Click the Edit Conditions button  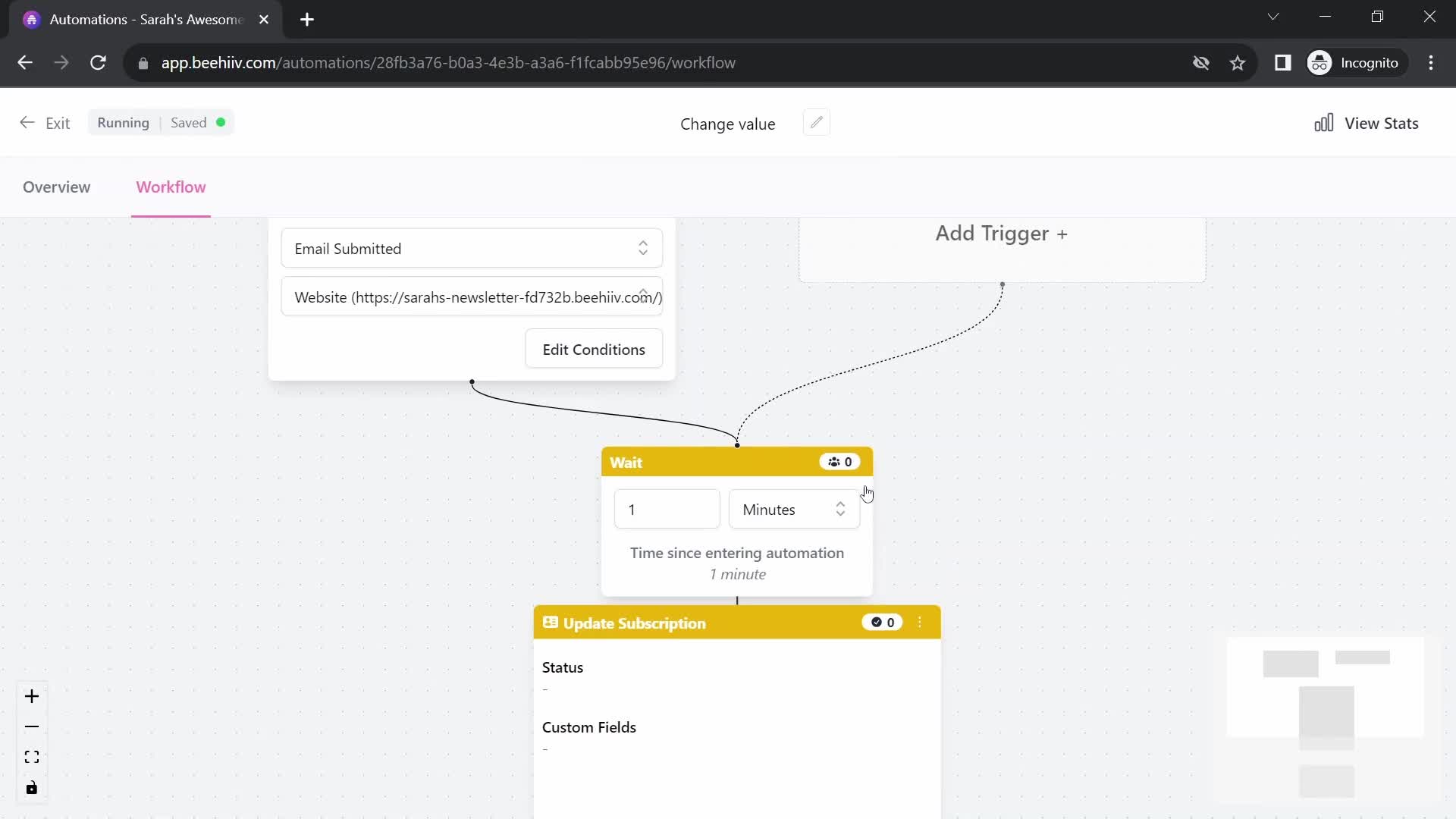click(x=594, y=349)
